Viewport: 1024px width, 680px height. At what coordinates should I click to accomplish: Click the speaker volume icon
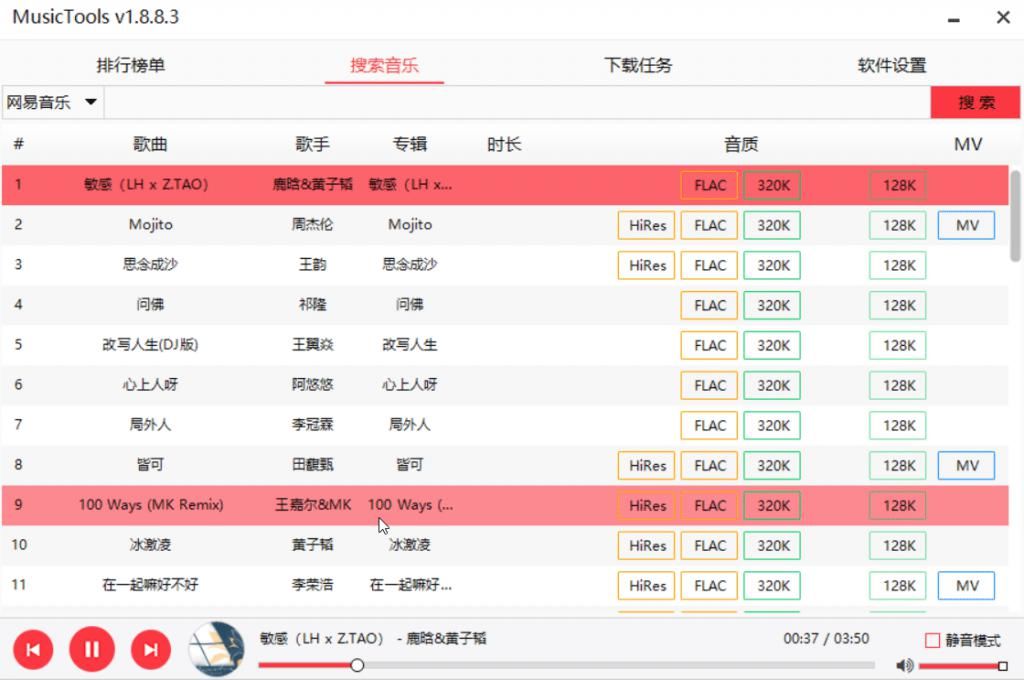click(905, 664)
